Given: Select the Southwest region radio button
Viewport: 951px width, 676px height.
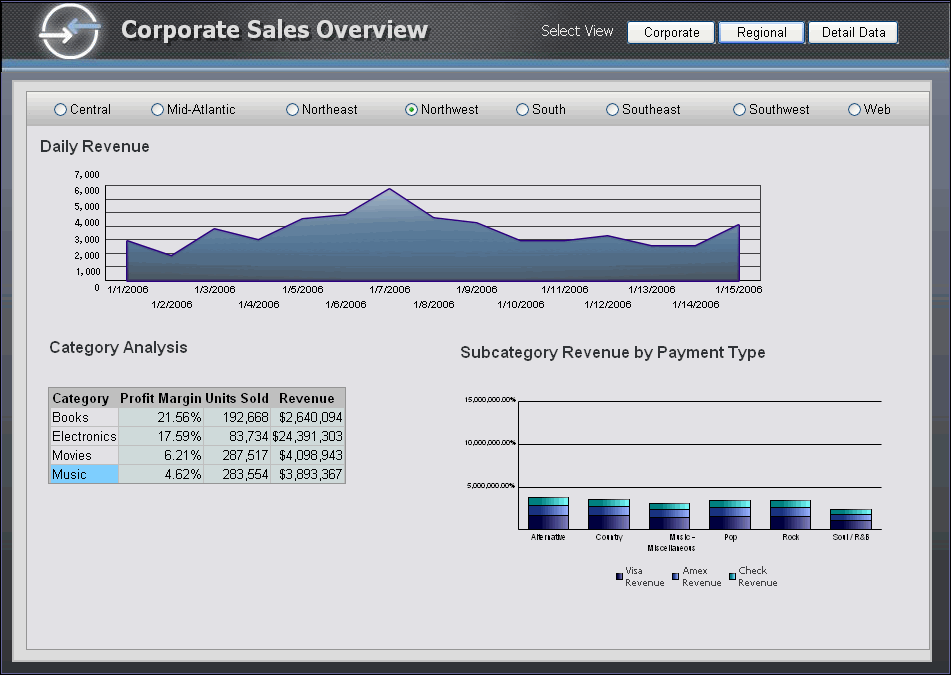Looking at the screenshot, I should [x=740, y=110].
